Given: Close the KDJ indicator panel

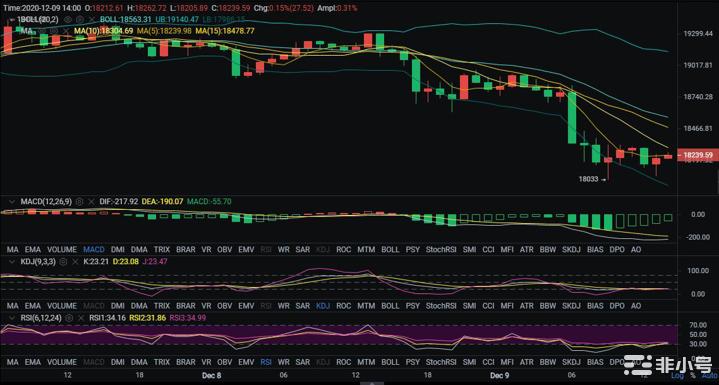Looking at the screenshot, I should point(76,262).
